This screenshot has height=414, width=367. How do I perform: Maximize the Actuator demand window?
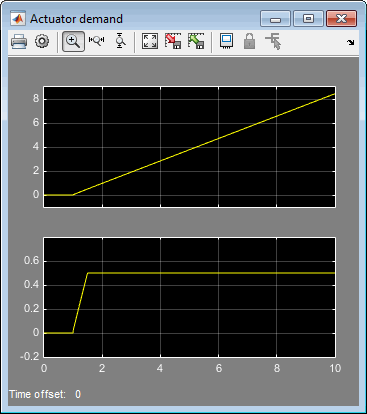pos(308,19)
